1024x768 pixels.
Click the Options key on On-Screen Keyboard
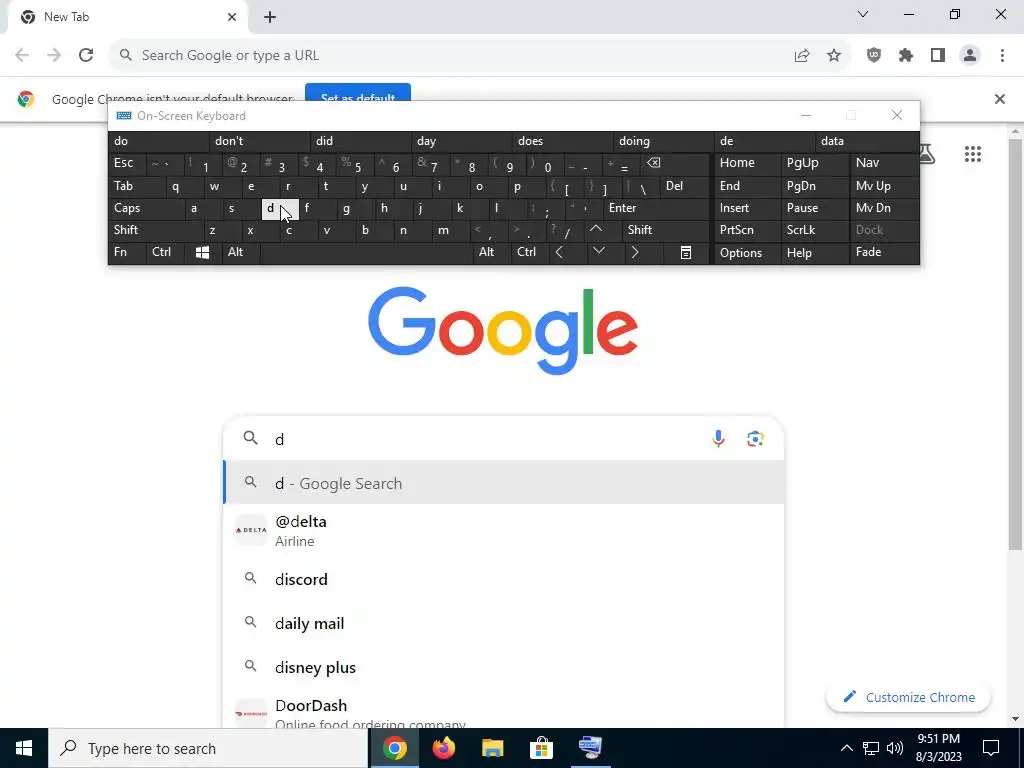746,253
